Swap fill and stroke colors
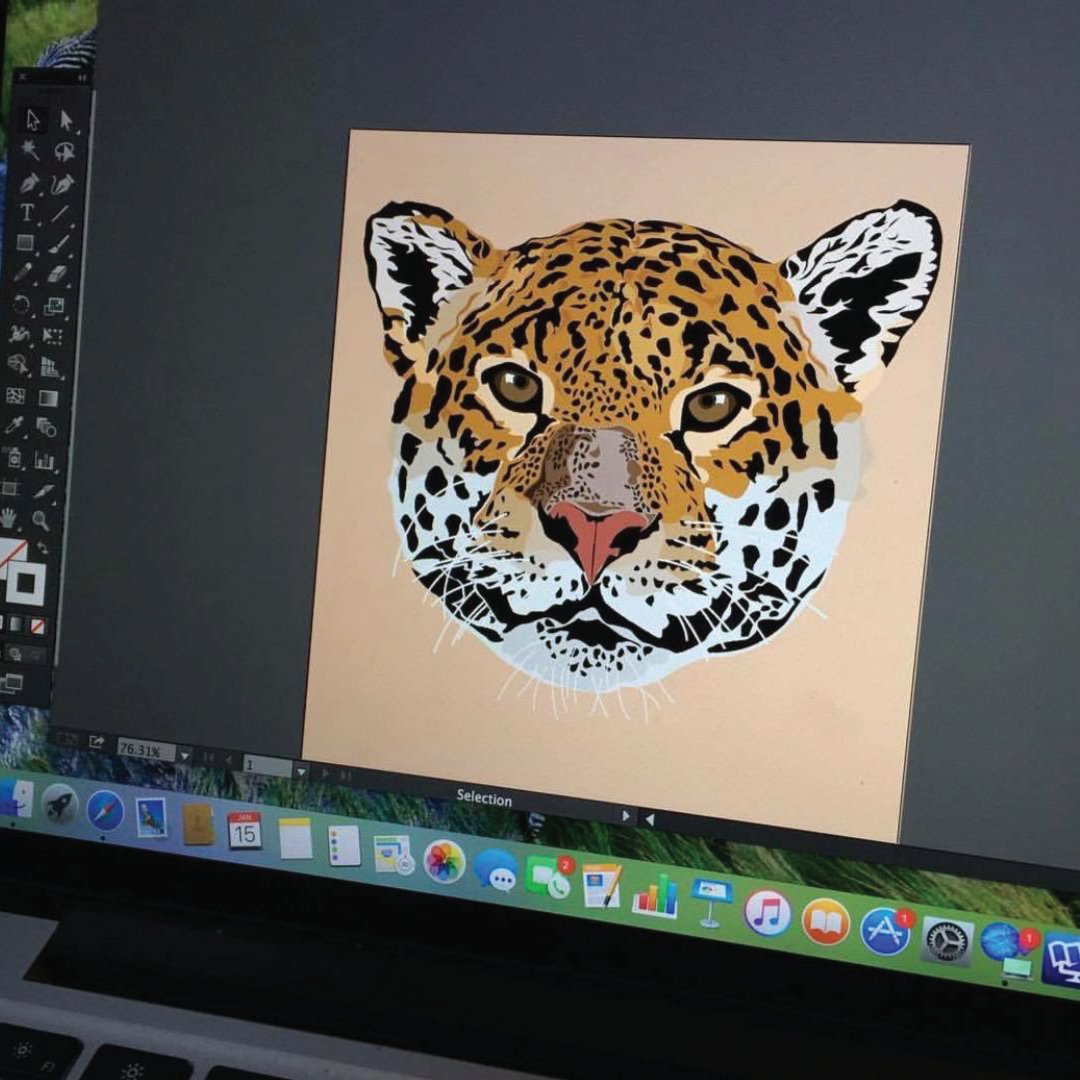The image size is (1080, 1080). click(43, 549)
